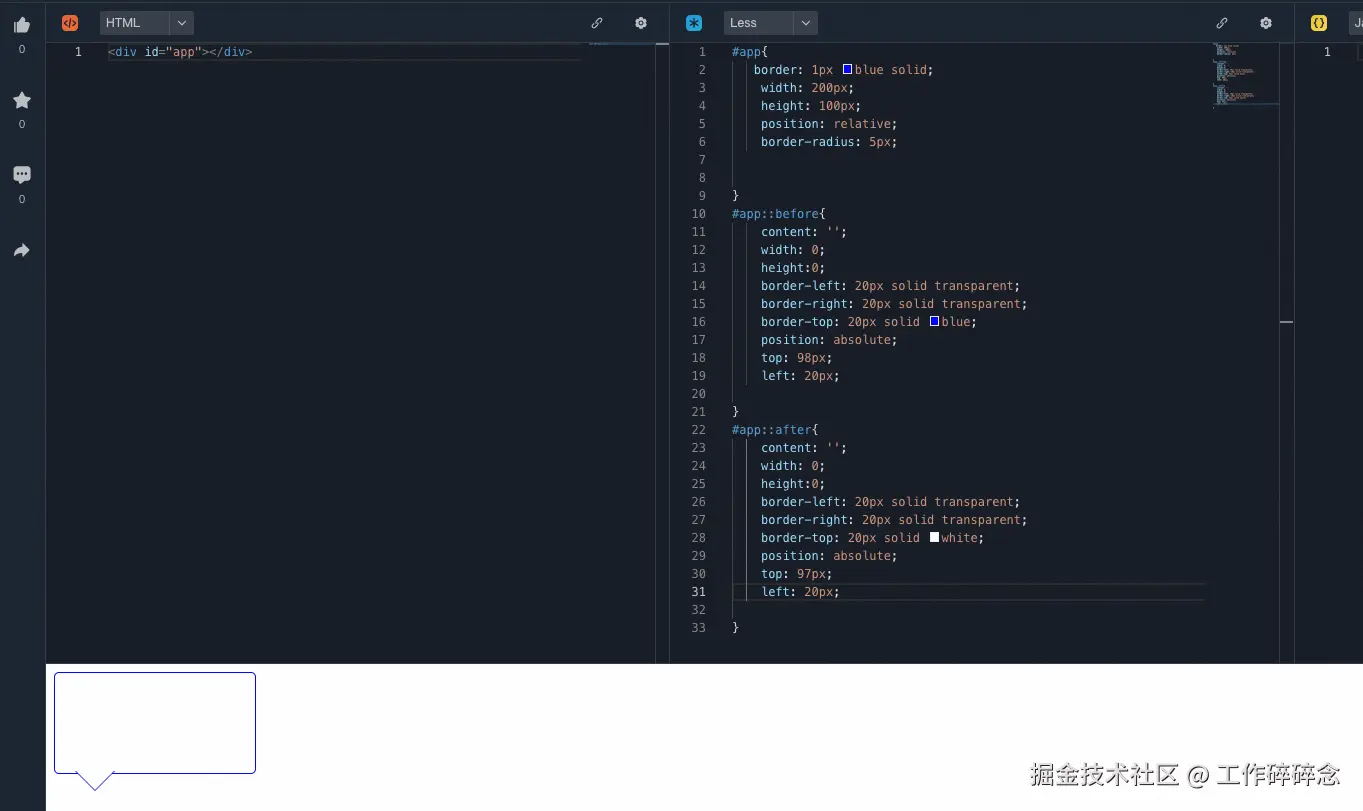The width and height of the screenshot is (1363, 811).
Task: Click the HTML panel link icon
Action: [597, 23]
